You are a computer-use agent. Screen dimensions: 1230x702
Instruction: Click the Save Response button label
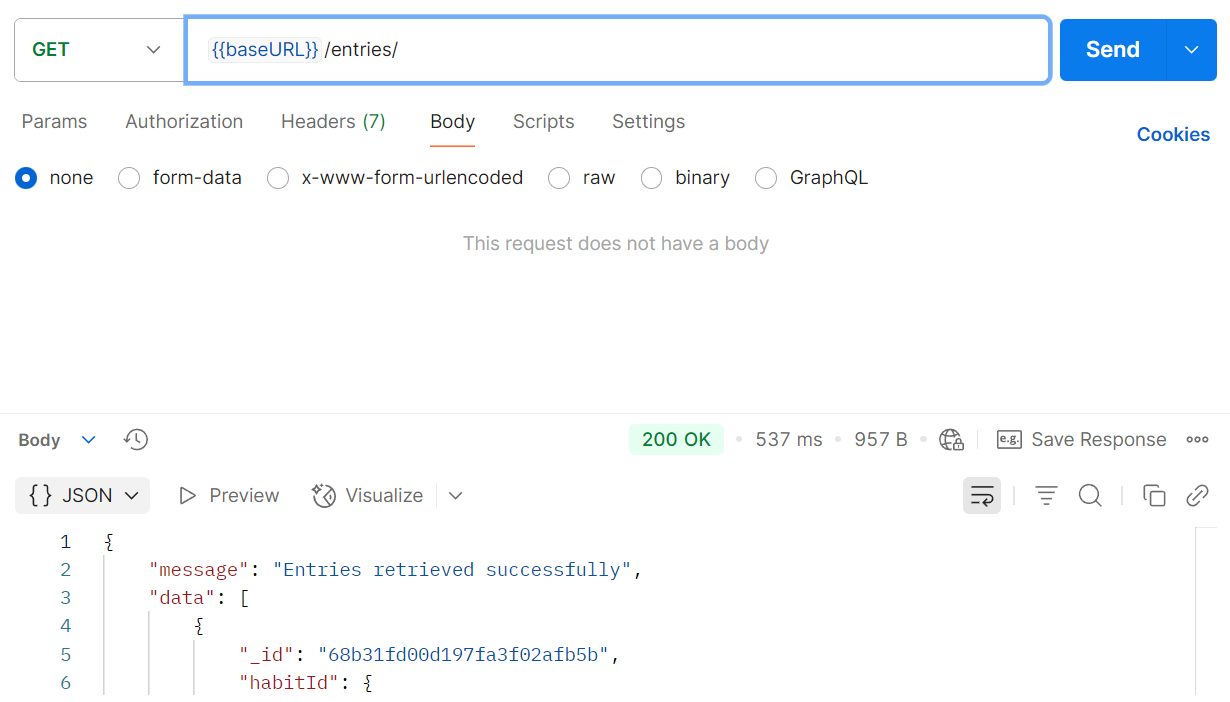click(1099, 439)
